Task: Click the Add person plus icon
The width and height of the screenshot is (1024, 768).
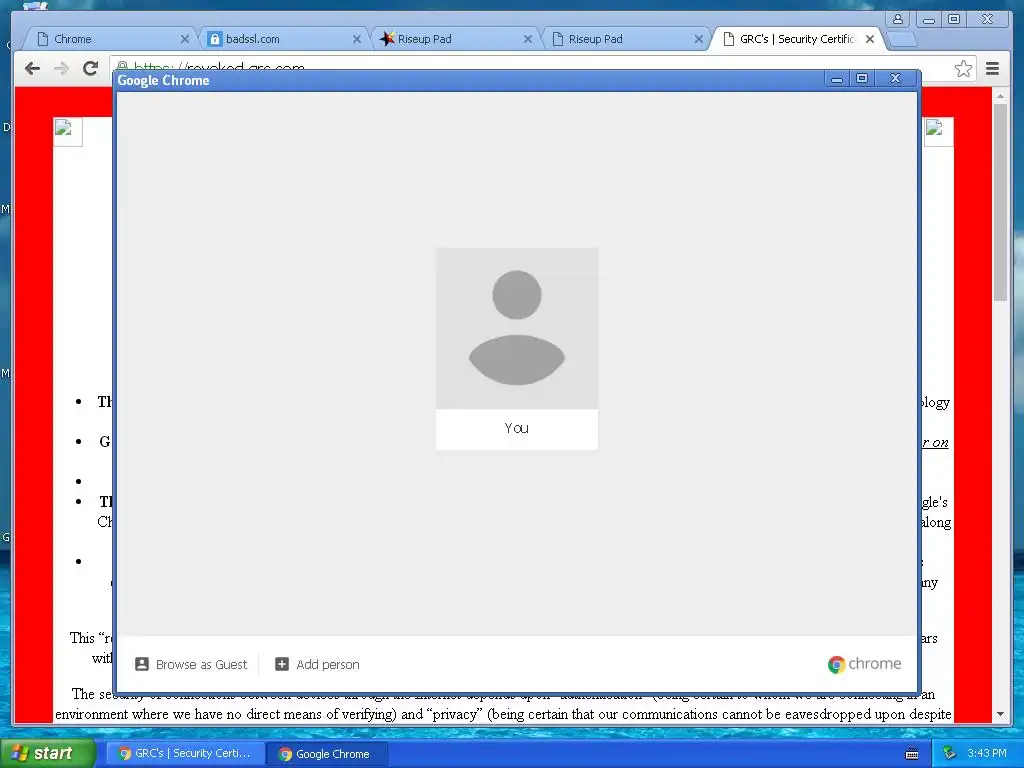Action: click(x=281, y=664)
